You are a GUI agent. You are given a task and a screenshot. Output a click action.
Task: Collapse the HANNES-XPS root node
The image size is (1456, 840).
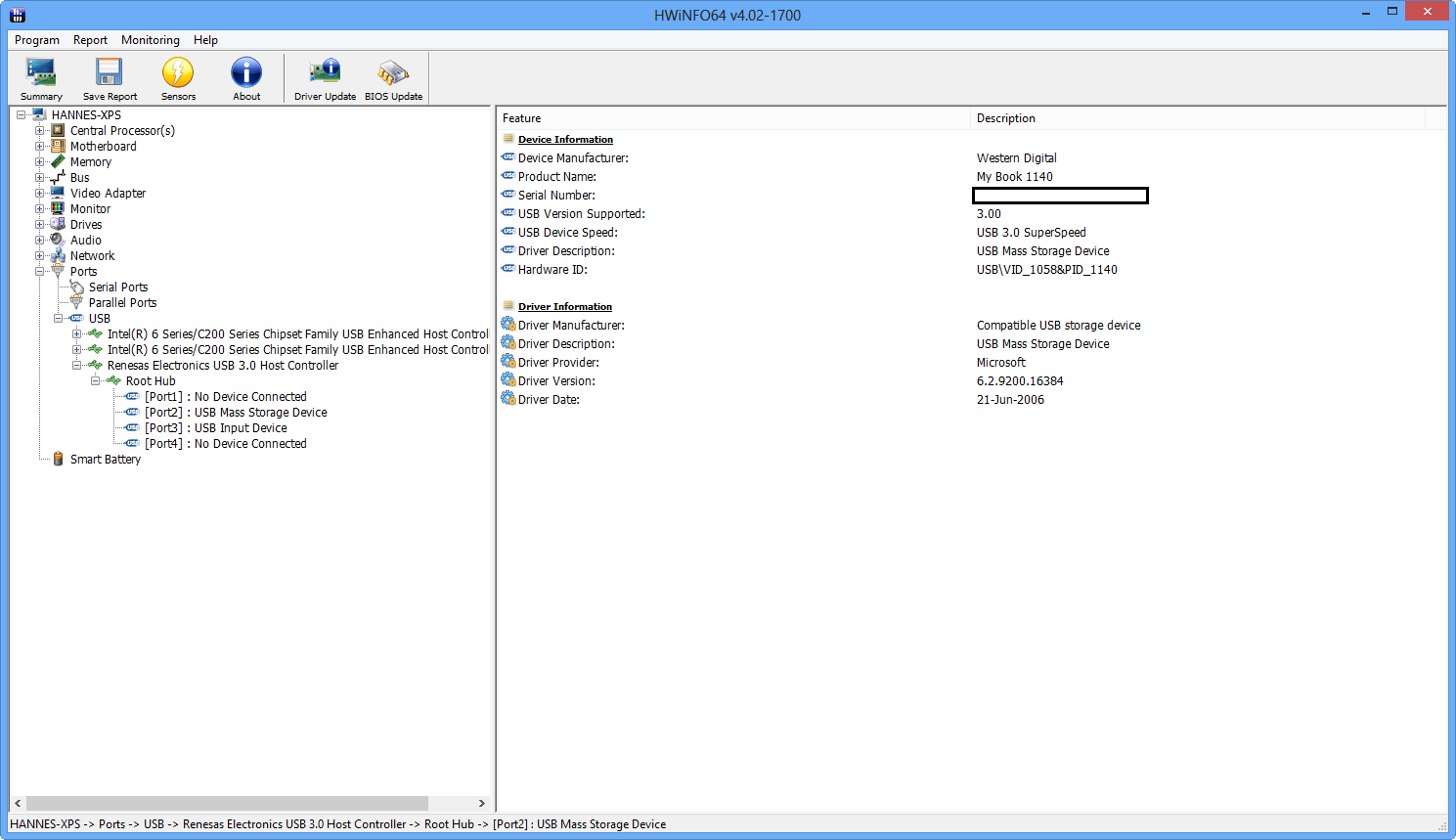pyautogui.click(x=22, y=114)
